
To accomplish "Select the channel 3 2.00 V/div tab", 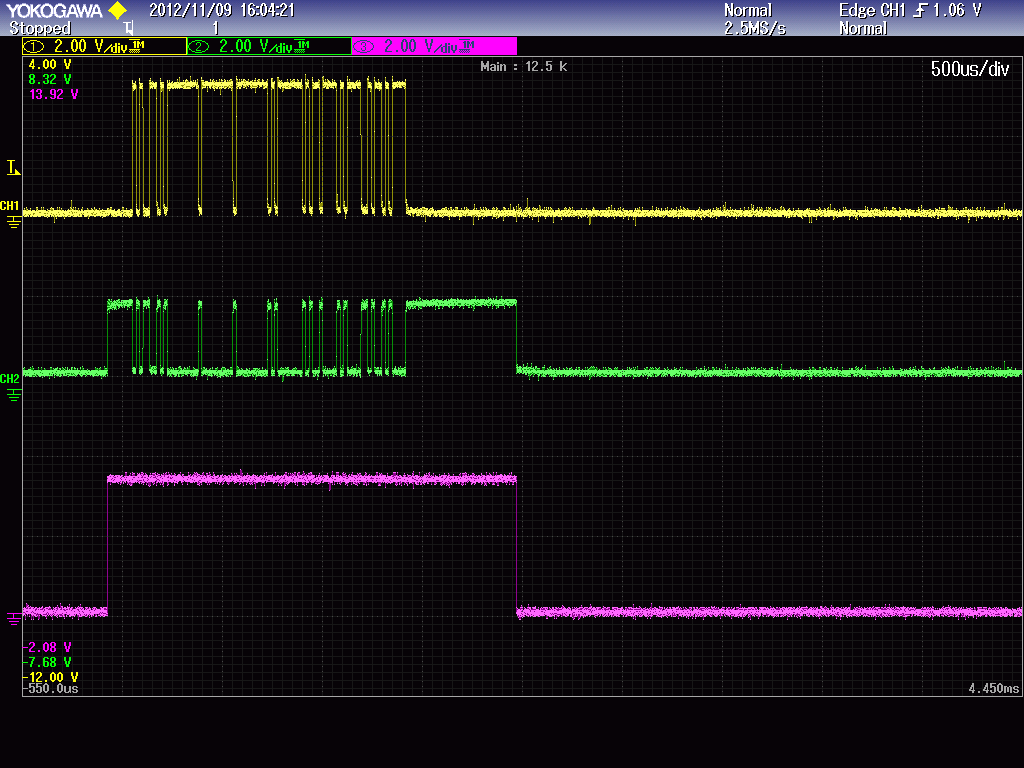I will point(434,46).
